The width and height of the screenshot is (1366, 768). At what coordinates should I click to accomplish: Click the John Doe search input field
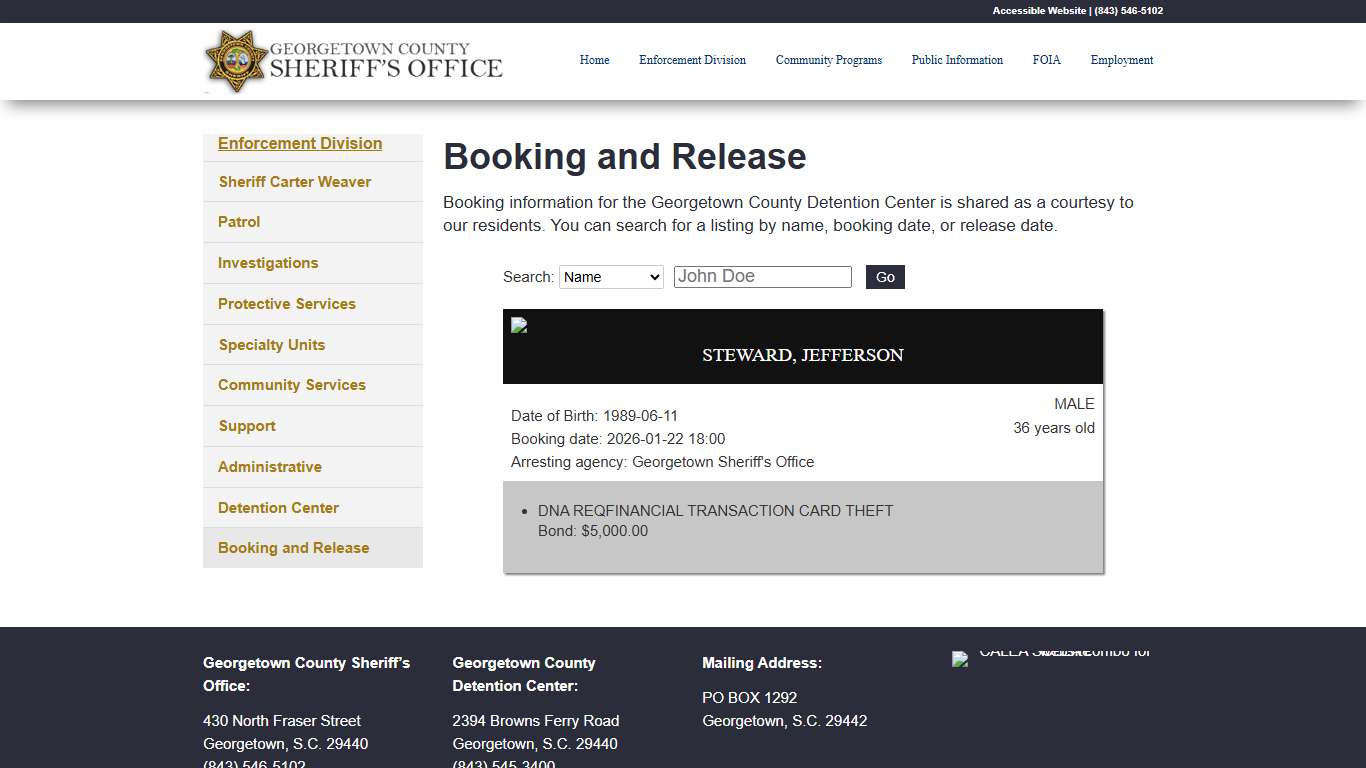coord(762,276)
